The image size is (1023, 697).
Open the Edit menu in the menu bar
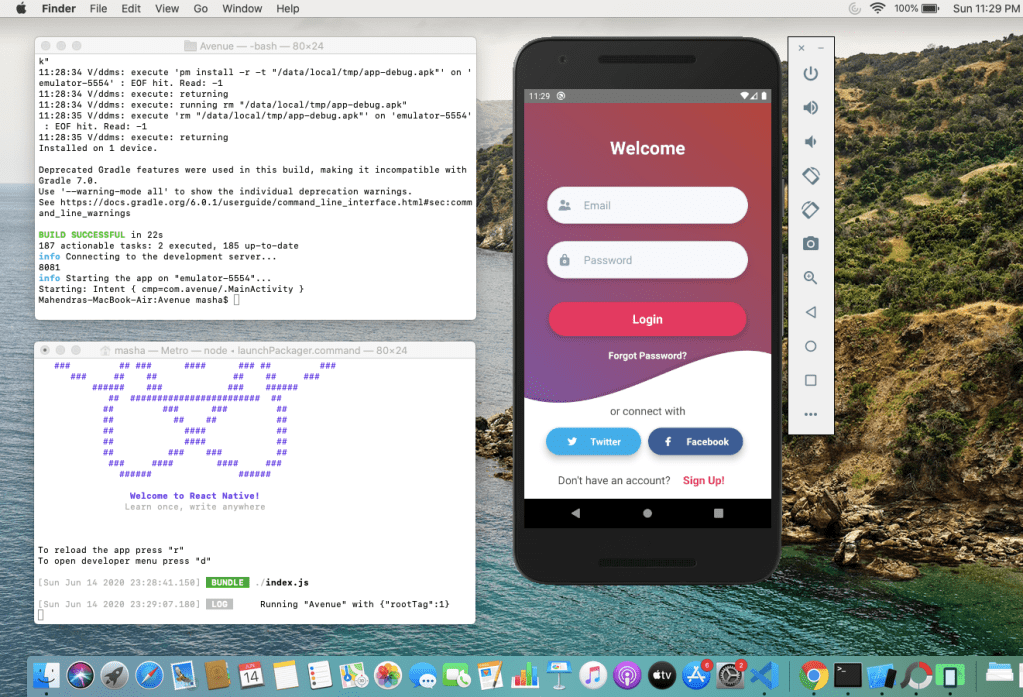(131, 9)
